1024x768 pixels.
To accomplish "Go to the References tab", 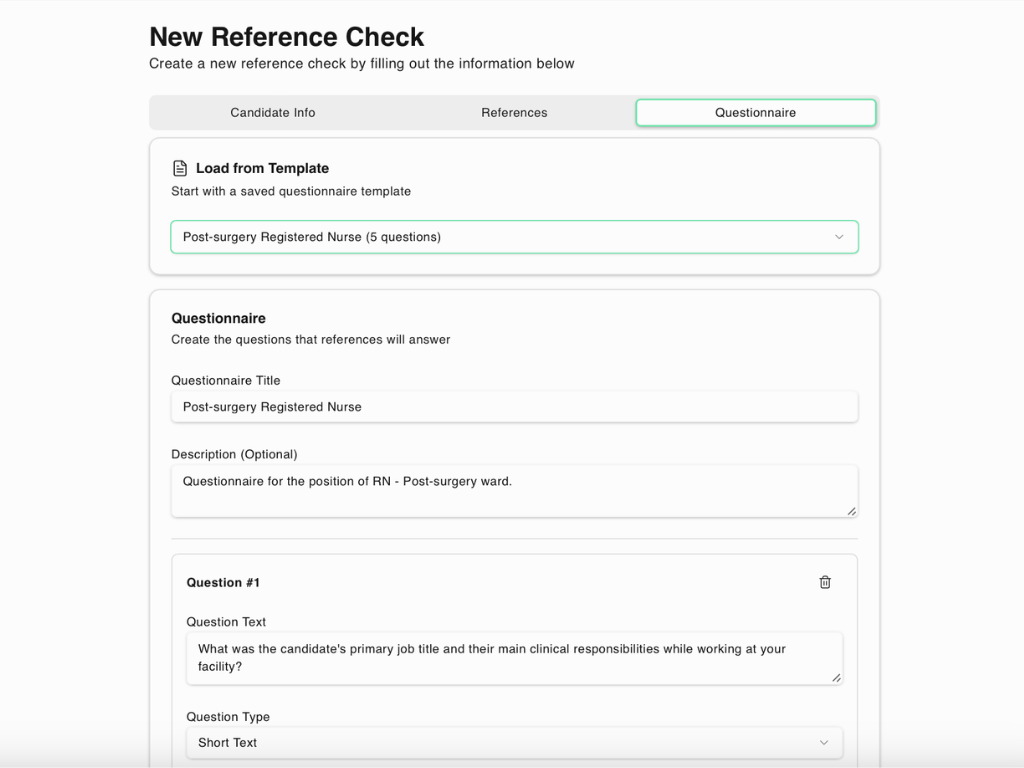I will (x=514, y=113).
